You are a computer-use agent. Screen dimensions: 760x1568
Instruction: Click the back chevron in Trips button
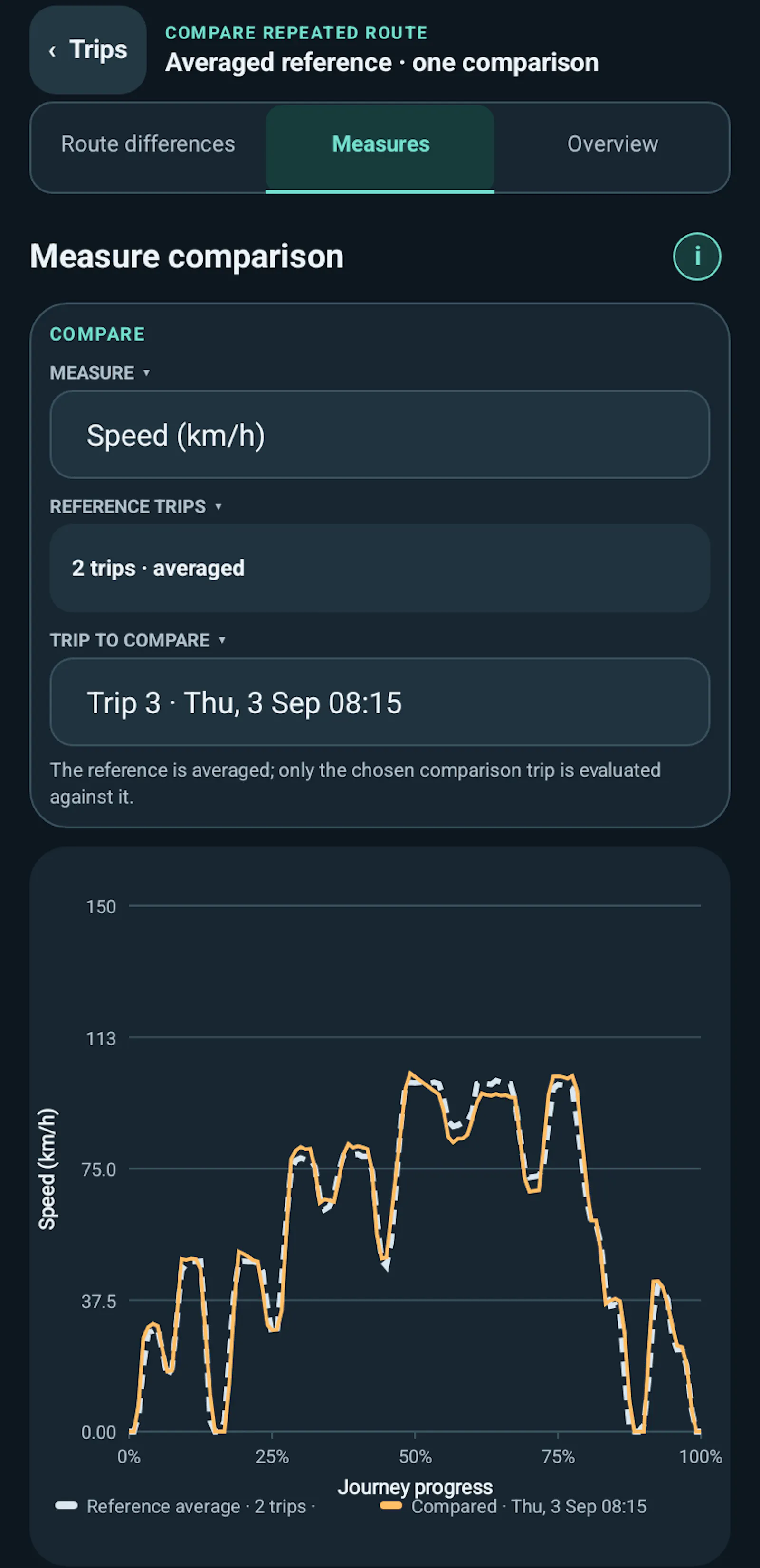[52, 51]
